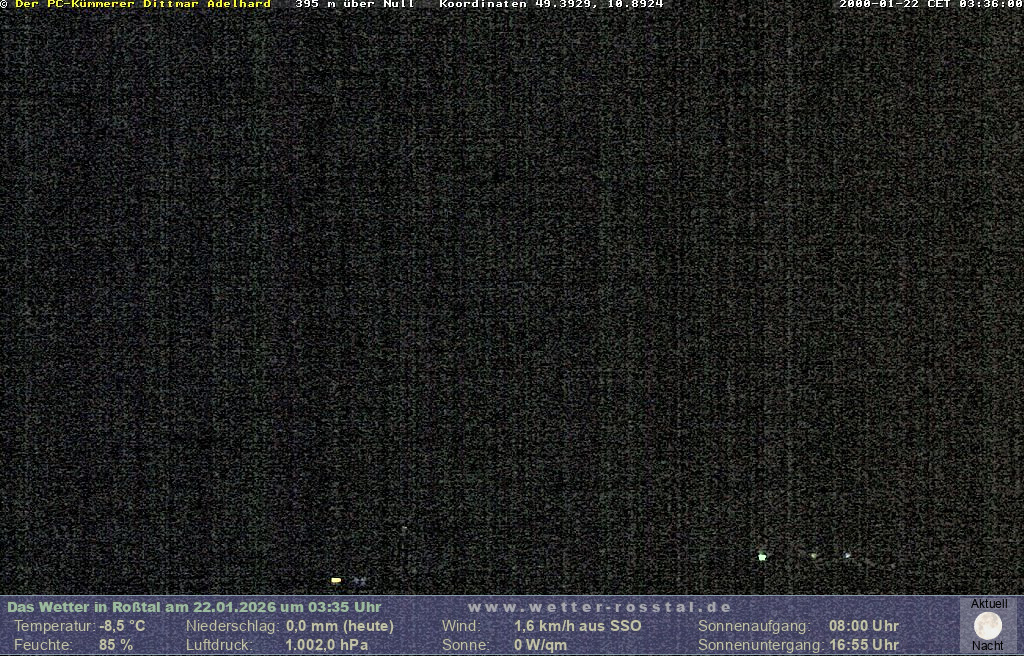This screenshot has width=1024, height=656.
Task: Click the humidity value 85 %
Action: point(116,645)
